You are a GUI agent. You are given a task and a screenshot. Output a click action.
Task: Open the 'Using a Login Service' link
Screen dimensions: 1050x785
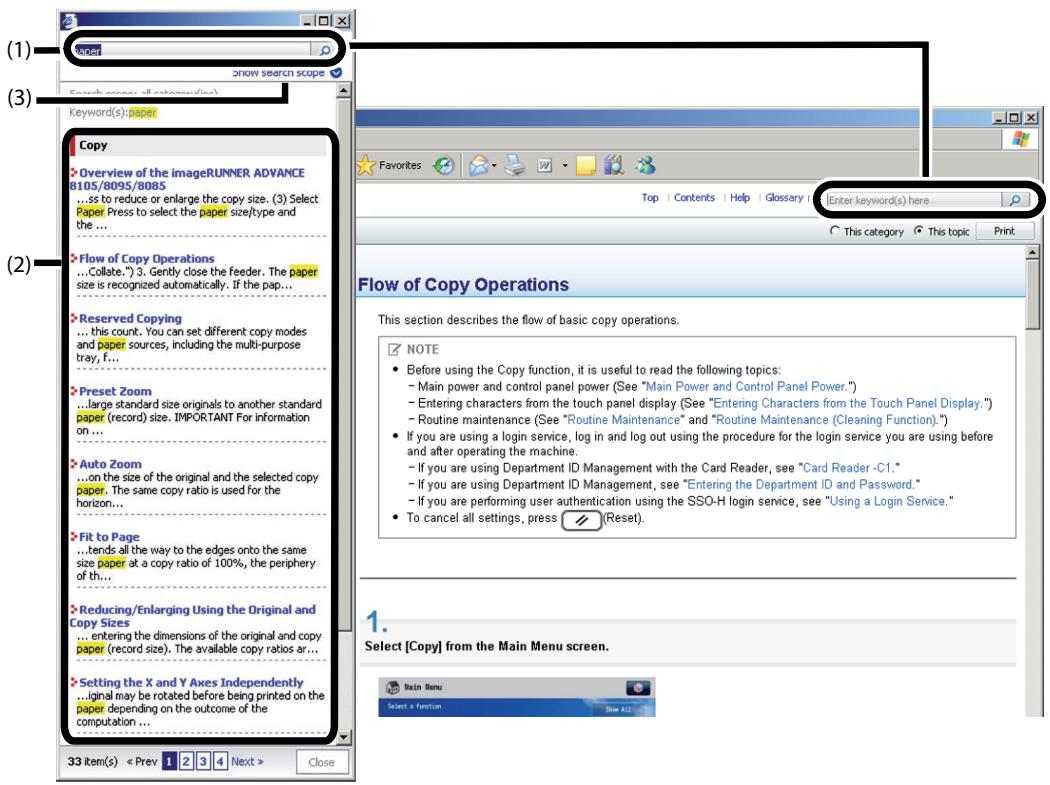(x=889, y=501)
